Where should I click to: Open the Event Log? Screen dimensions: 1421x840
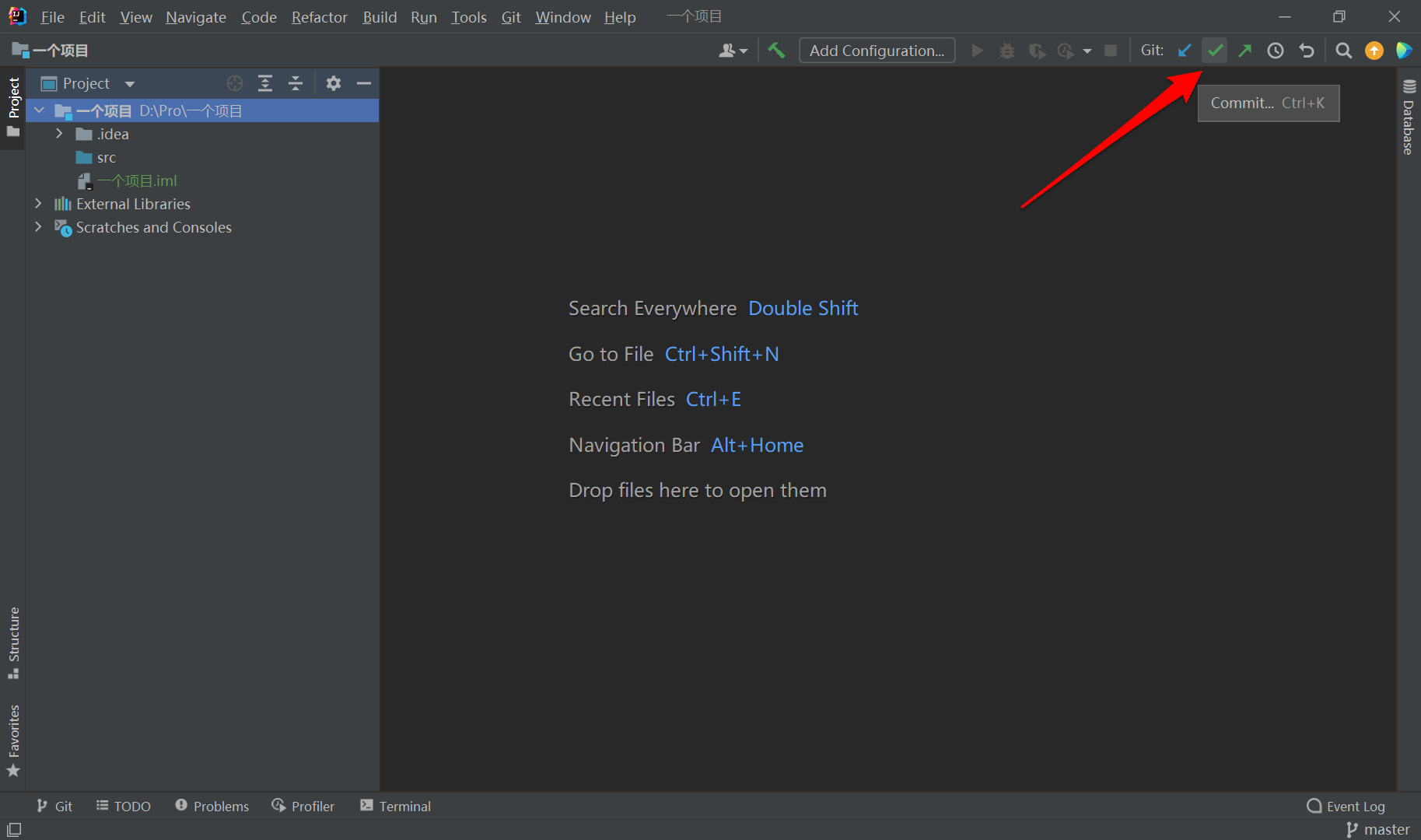point(1346,807)
